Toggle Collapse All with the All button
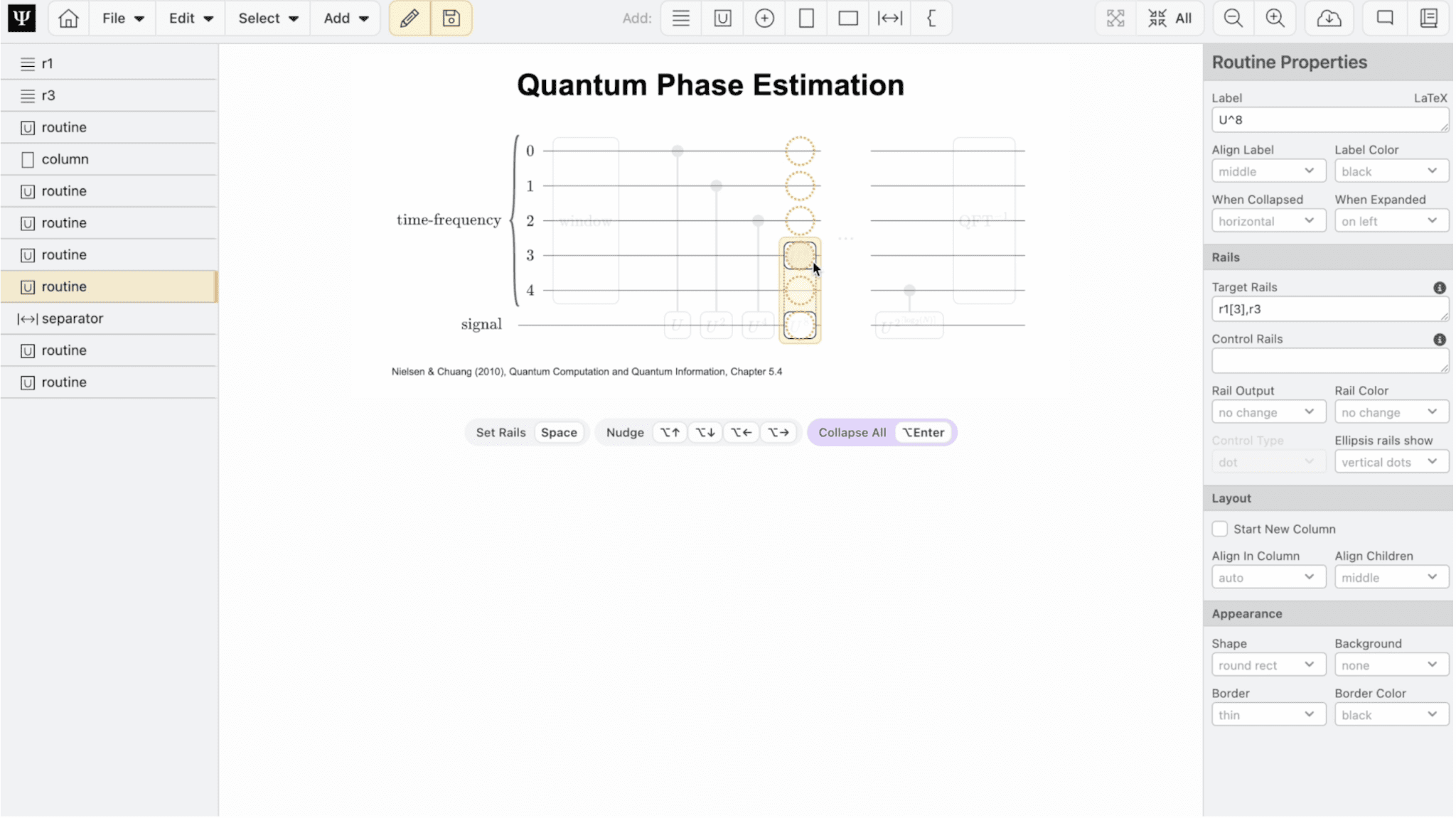Image resolution: width=1456 pixels, height=818 pixels. tap(1169, 18)
